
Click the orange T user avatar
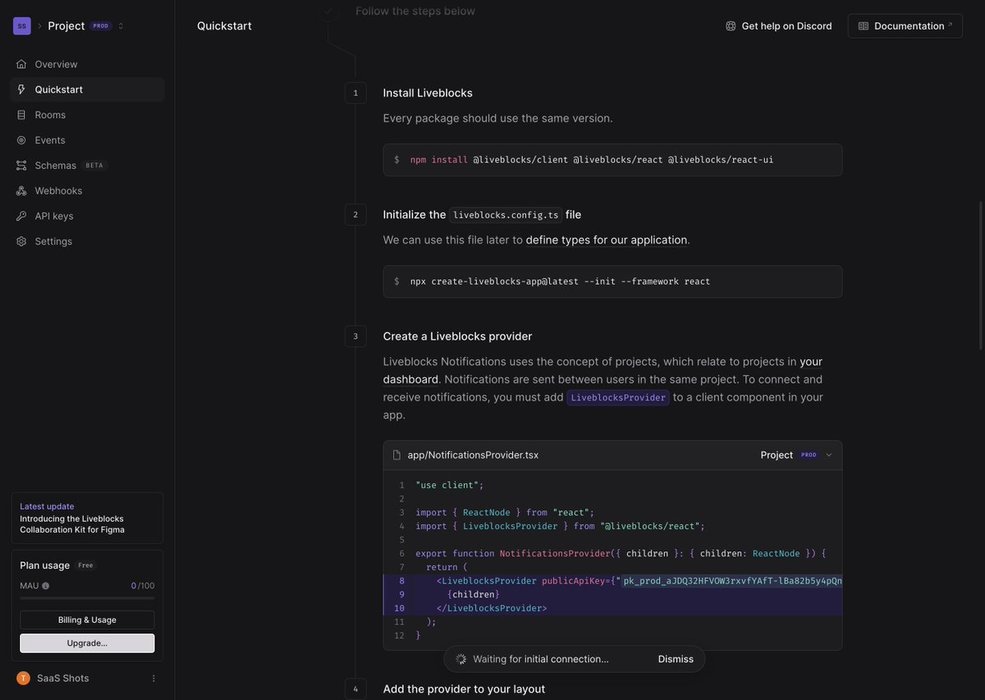23,678
